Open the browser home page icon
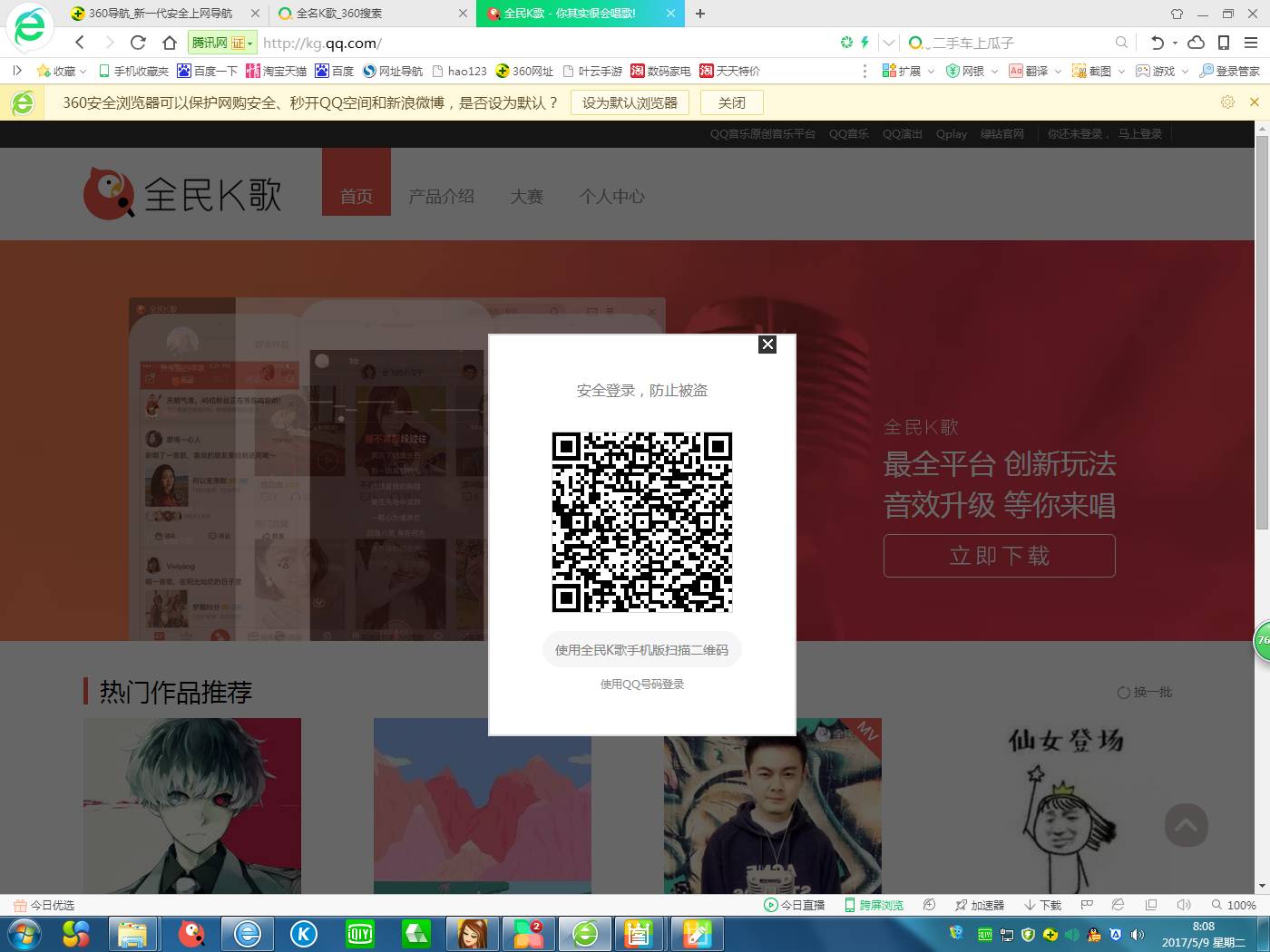 coord(169,43)
